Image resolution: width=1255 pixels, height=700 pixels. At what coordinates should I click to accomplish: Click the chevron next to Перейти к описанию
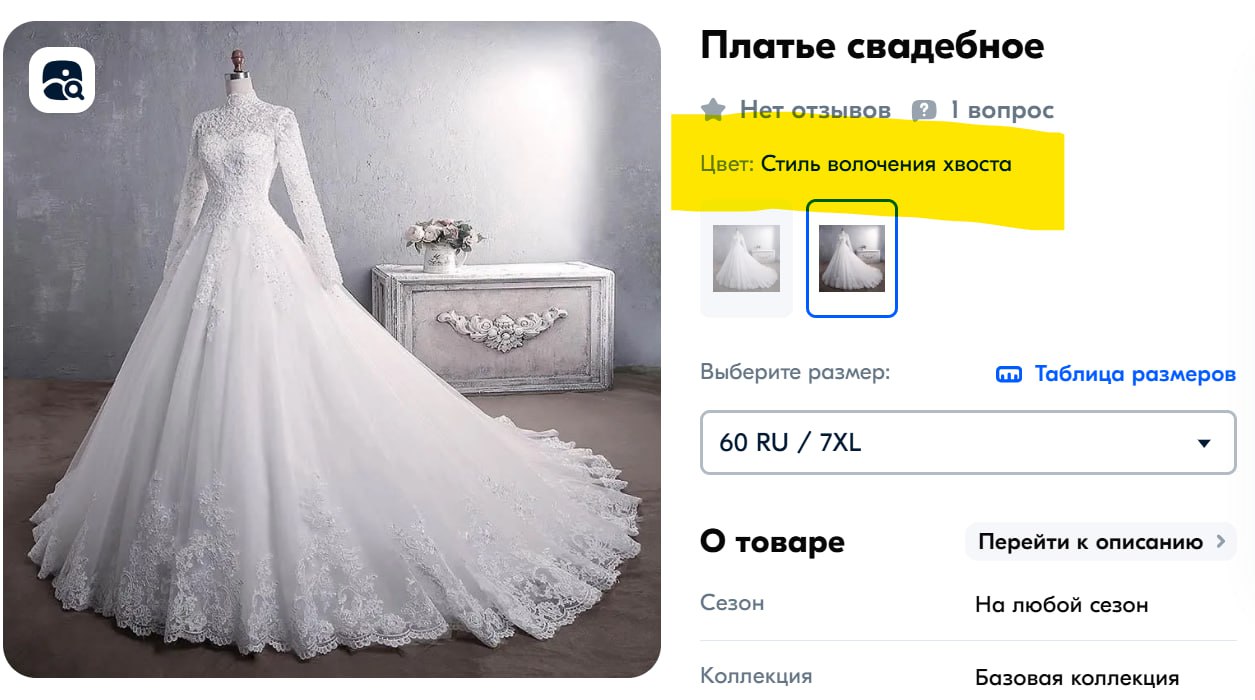click(x=1220, y=542)
